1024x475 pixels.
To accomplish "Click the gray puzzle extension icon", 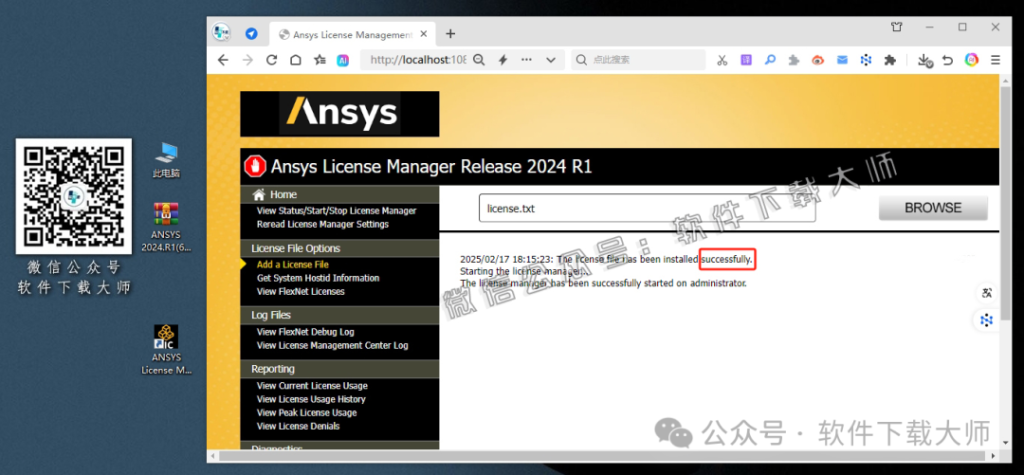I will point(794,60).
